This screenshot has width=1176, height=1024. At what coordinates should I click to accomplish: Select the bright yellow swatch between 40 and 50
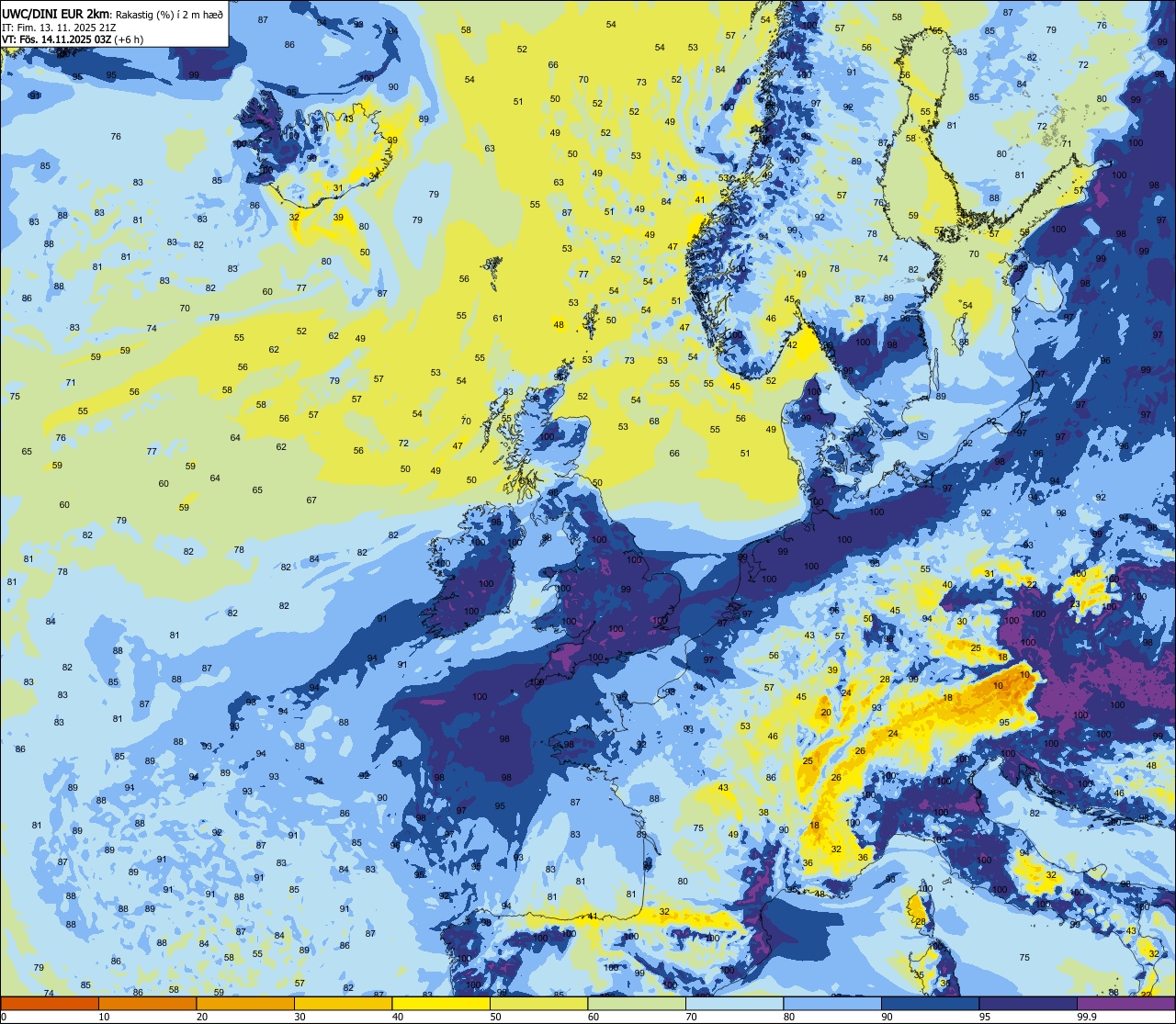pyautogui.click(x=441, y=1003)
